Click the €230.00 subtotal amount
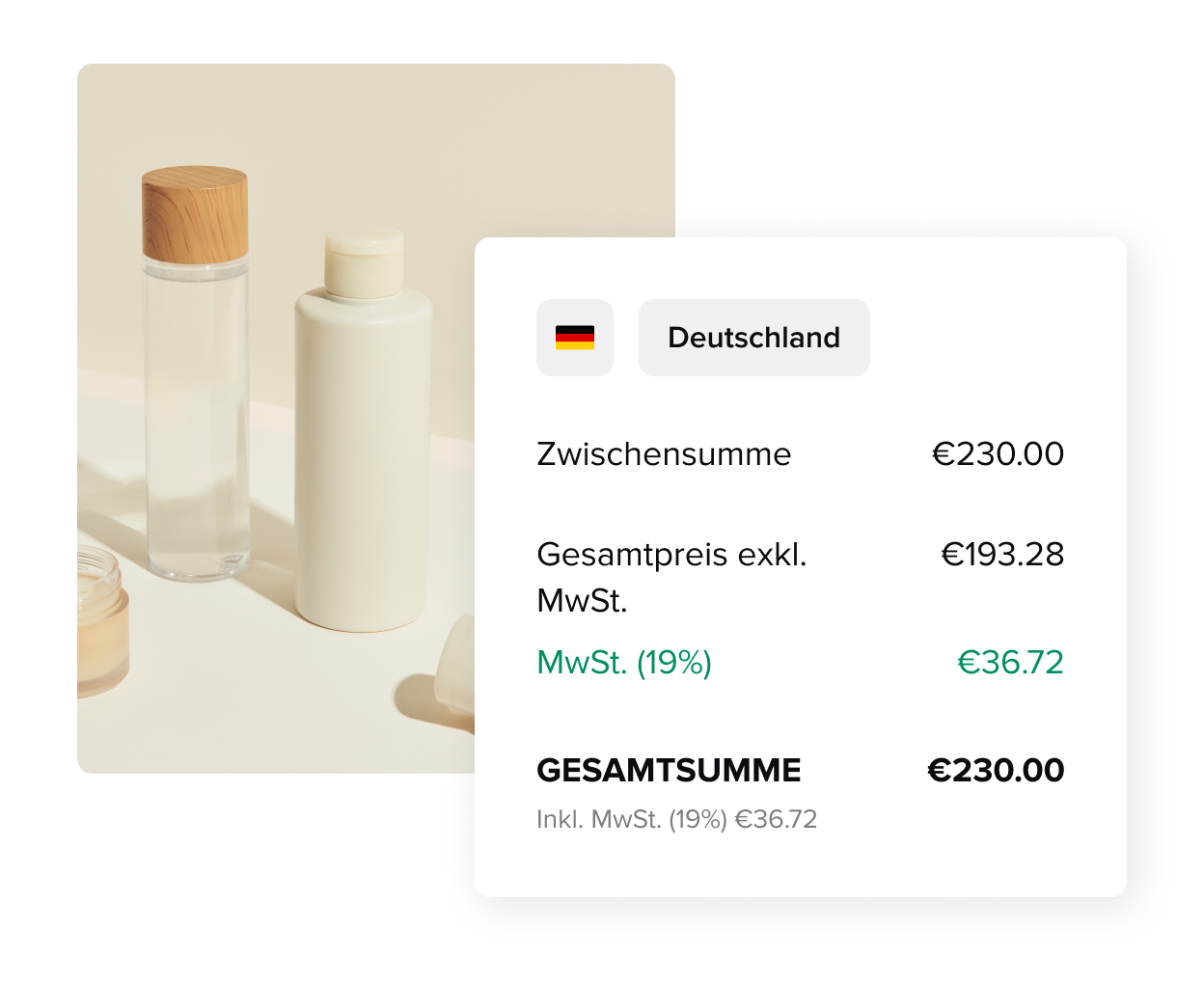 (x=999, y=453)
